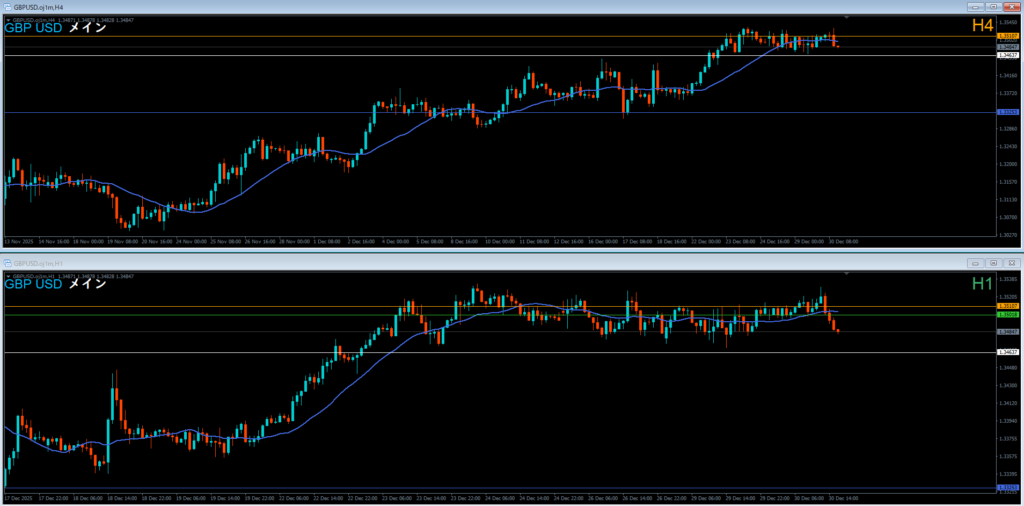Click the gray current price label in H4 chart
Viewport: 1024px width, 506px height.
click(x=1007, y=46)
